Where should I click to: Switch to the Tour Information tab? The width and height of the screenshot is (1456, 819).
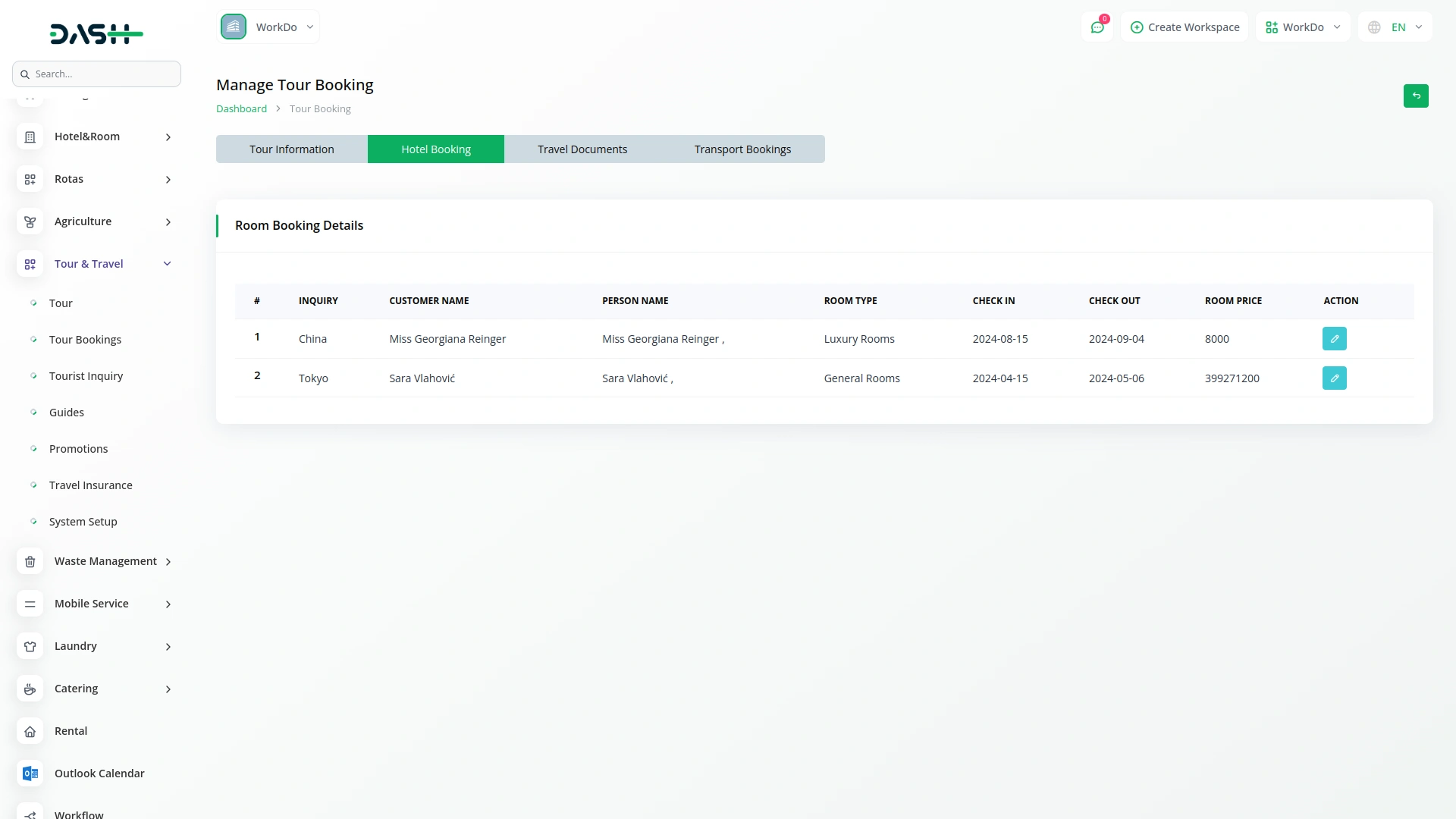pos(291,149)
